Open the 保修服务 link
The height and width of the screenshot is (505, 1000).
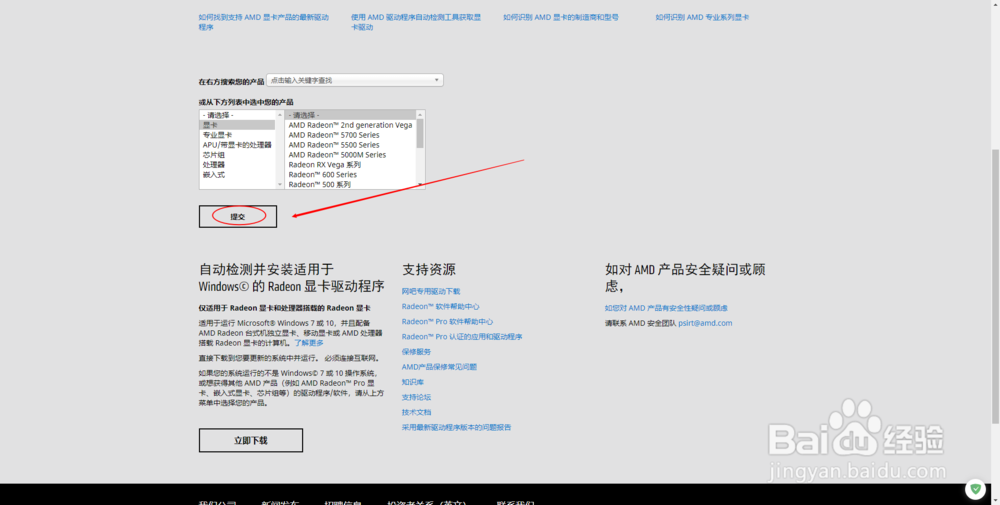(416, 352)
